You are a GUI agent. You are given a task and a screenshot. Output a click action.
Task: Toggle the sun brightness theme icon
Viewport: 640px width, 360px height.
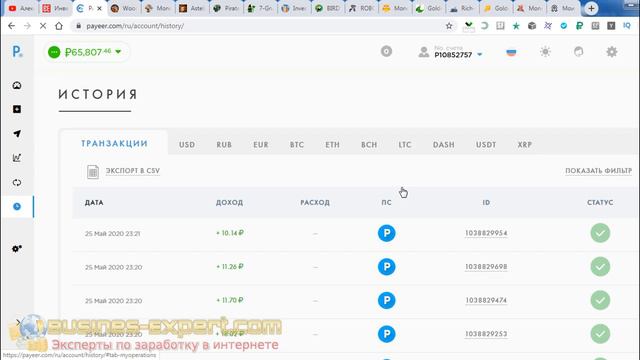(x=545, y=52)
